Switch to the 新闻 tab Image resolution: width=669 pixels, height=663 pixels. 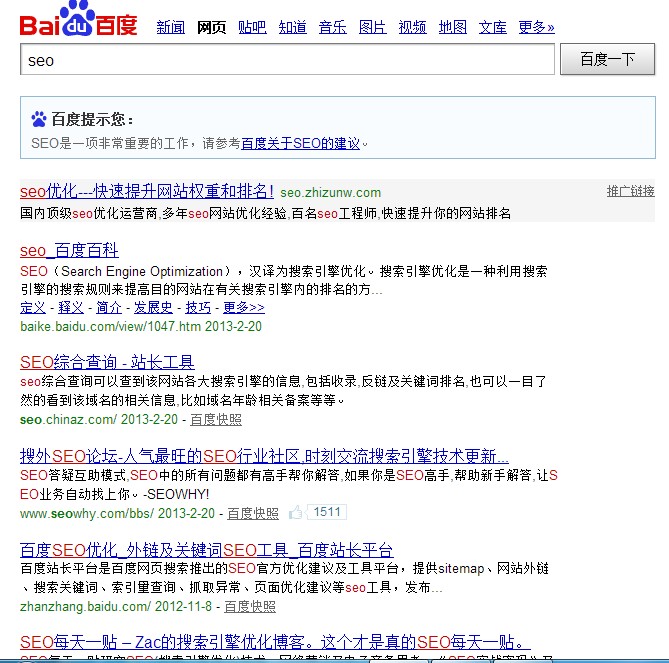pyautogui.click(x=170, y=27)
